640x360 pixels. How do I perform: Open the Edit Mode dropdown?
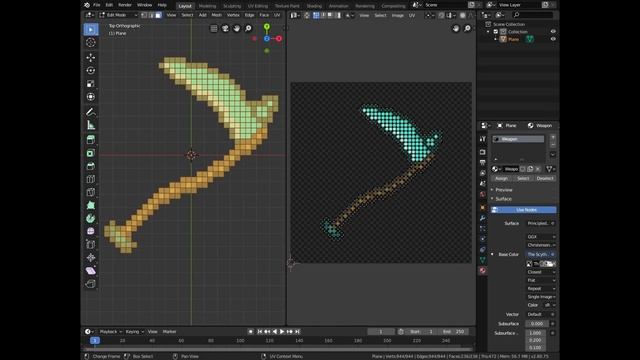click(118, 15)
